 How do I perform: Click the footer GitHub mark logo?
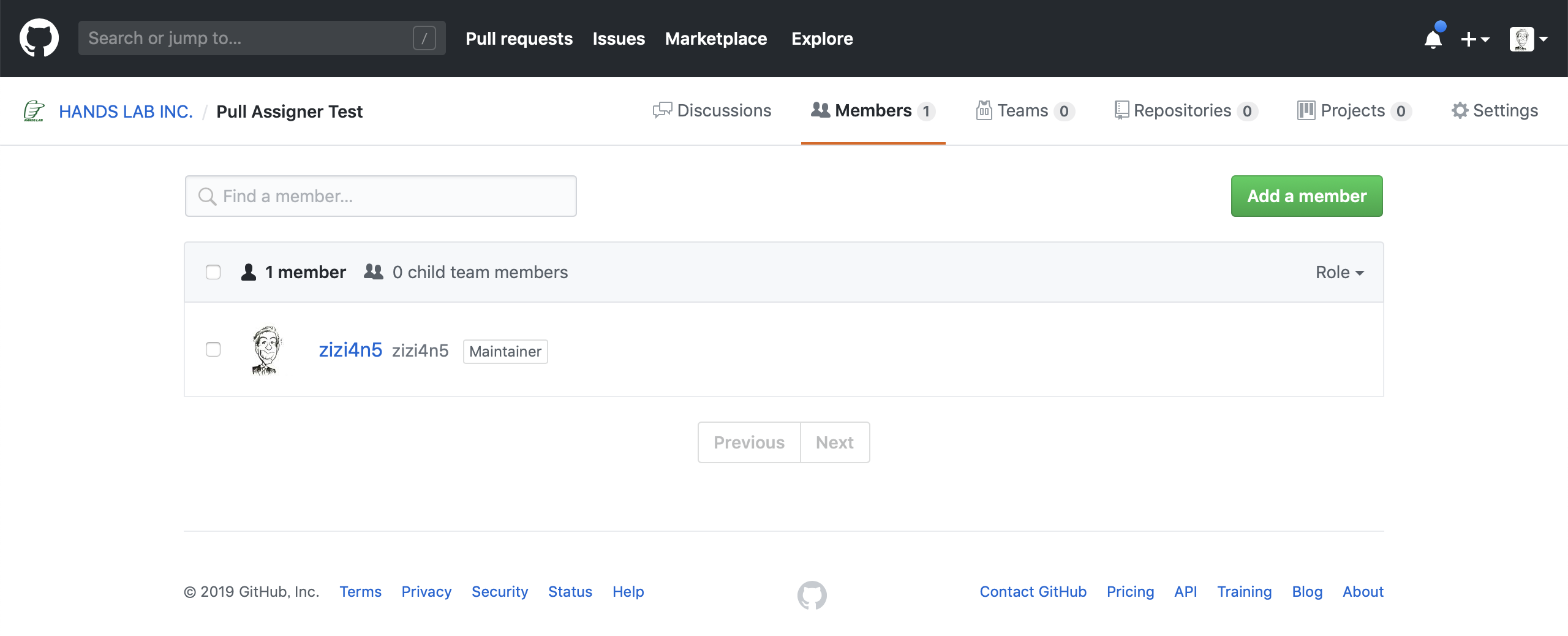(812, 595)
